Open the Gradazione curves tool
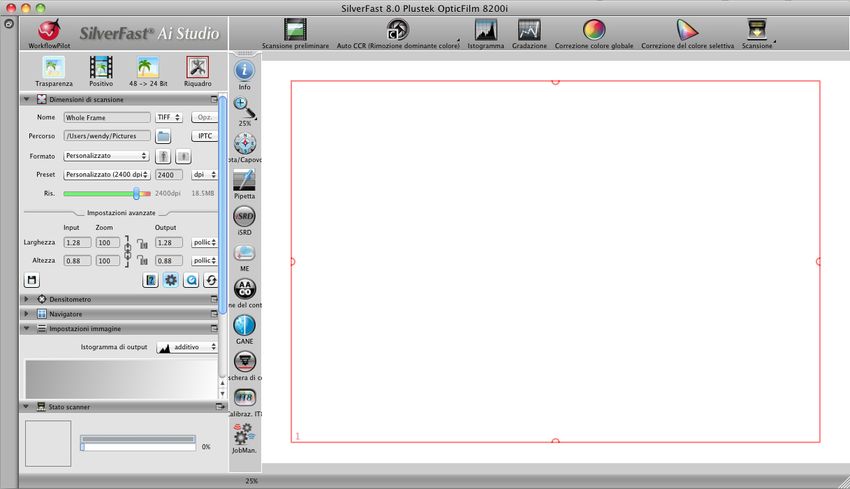Screen dimensions: 850x489 (529, 30)
